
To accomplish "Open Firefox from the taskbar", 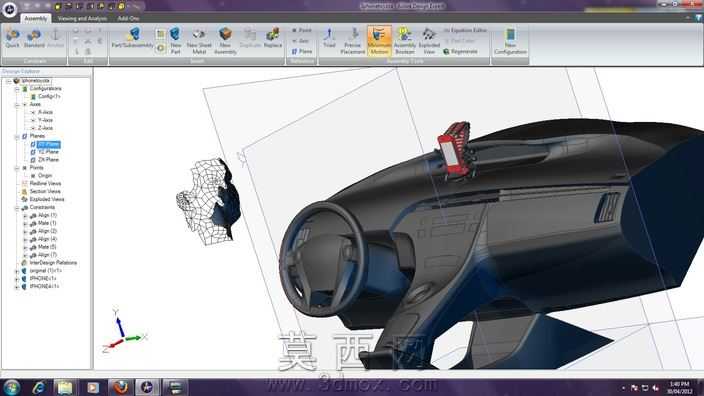I will click(120, 387).
